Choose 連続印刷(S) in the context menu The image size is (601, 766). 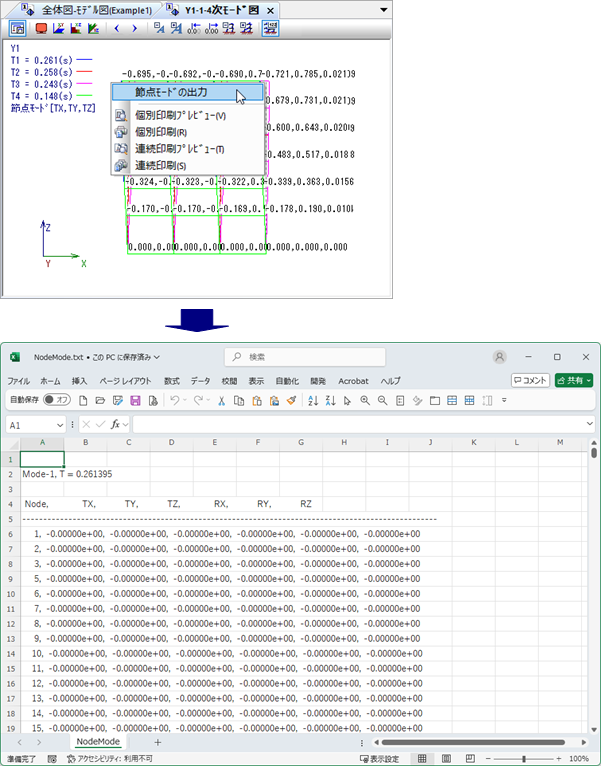(x=166, y=164)
